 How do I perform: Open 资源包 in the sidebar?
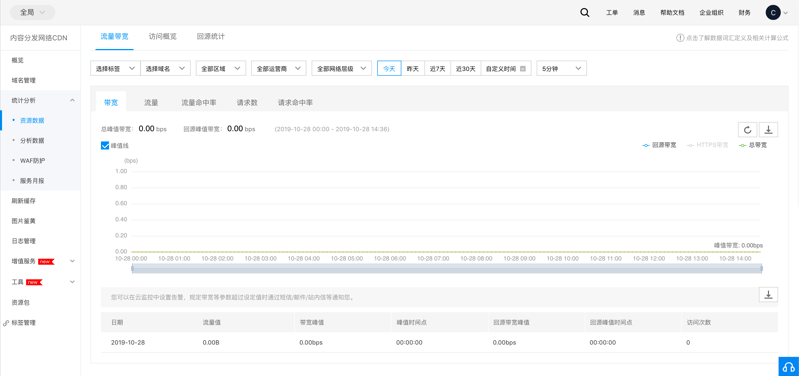click(x=40, y=303)
